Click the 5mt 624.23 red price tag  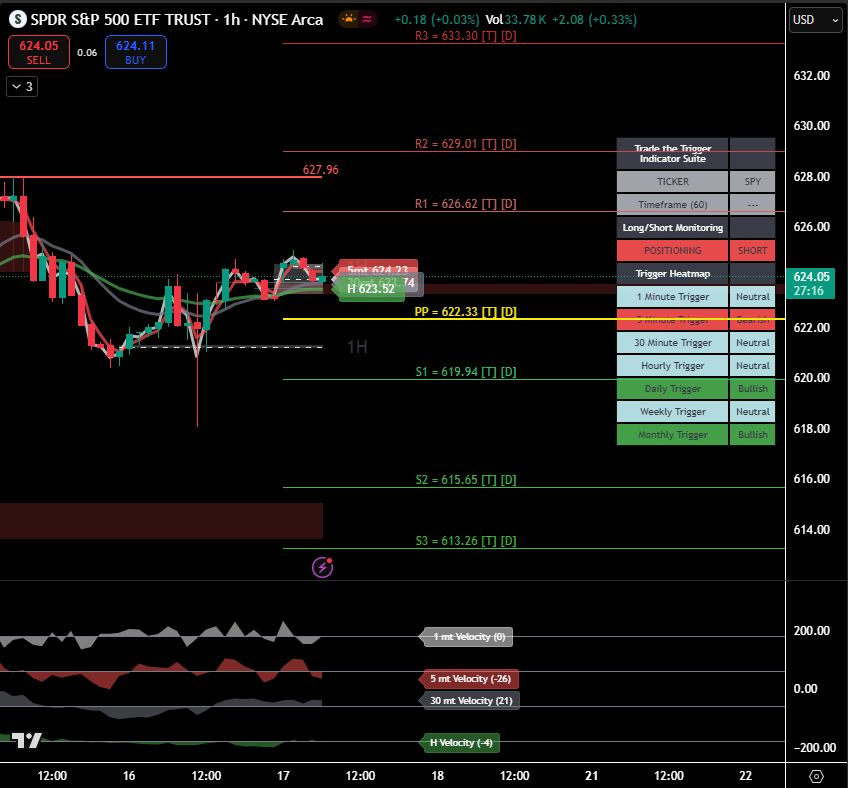coord(375,268)
